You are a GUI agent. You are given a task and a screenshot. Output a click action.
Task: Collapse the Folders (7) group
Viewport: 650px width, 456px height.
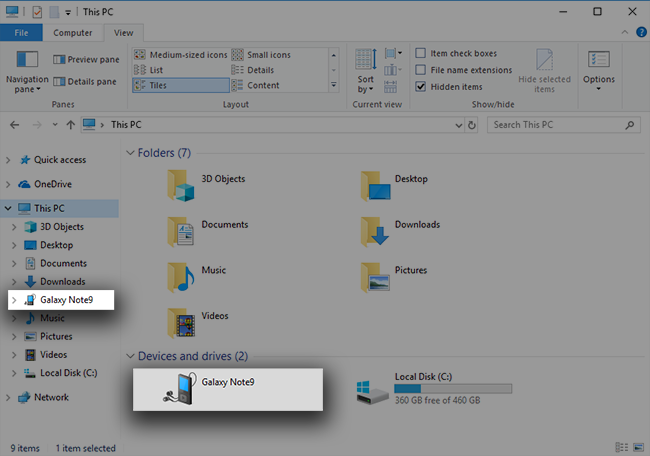tap(130, 153)
